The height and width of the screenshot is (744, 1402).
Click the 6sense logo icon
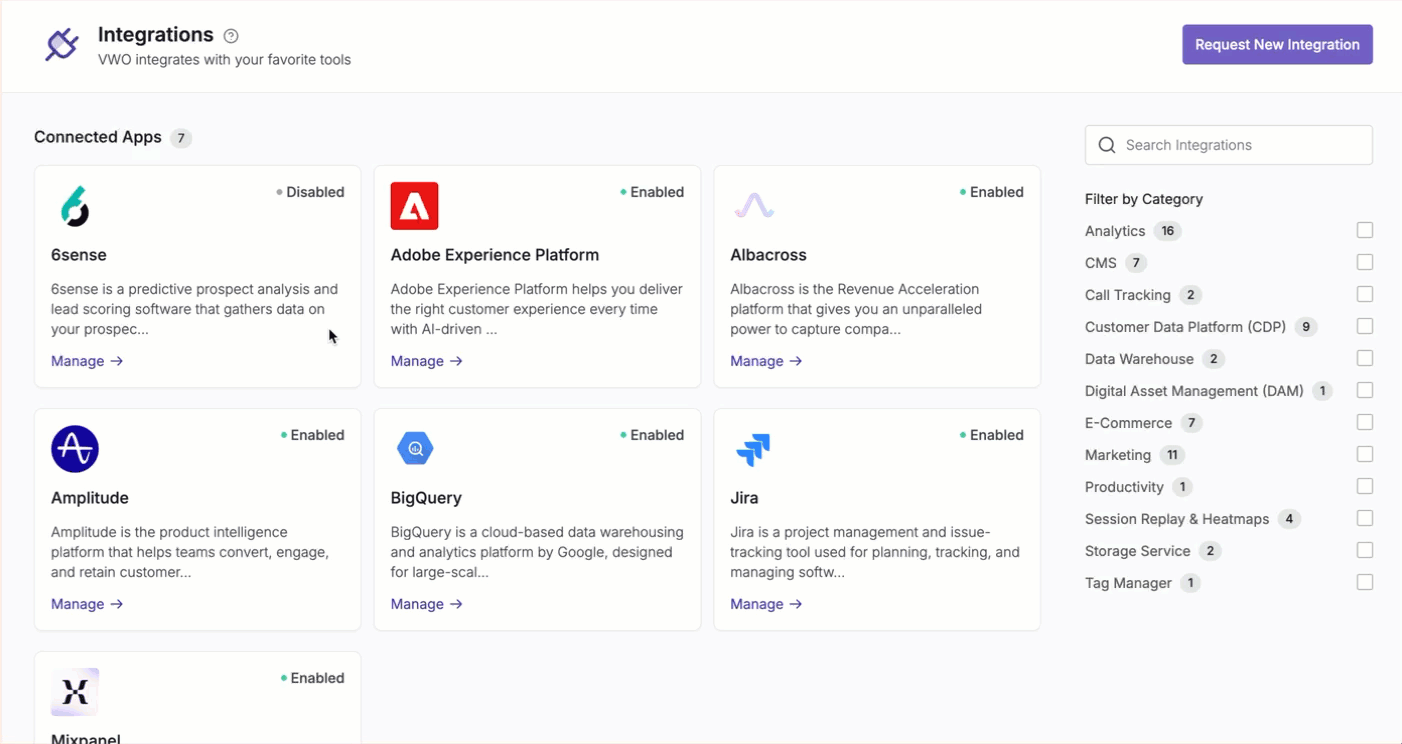click(75, 206)
